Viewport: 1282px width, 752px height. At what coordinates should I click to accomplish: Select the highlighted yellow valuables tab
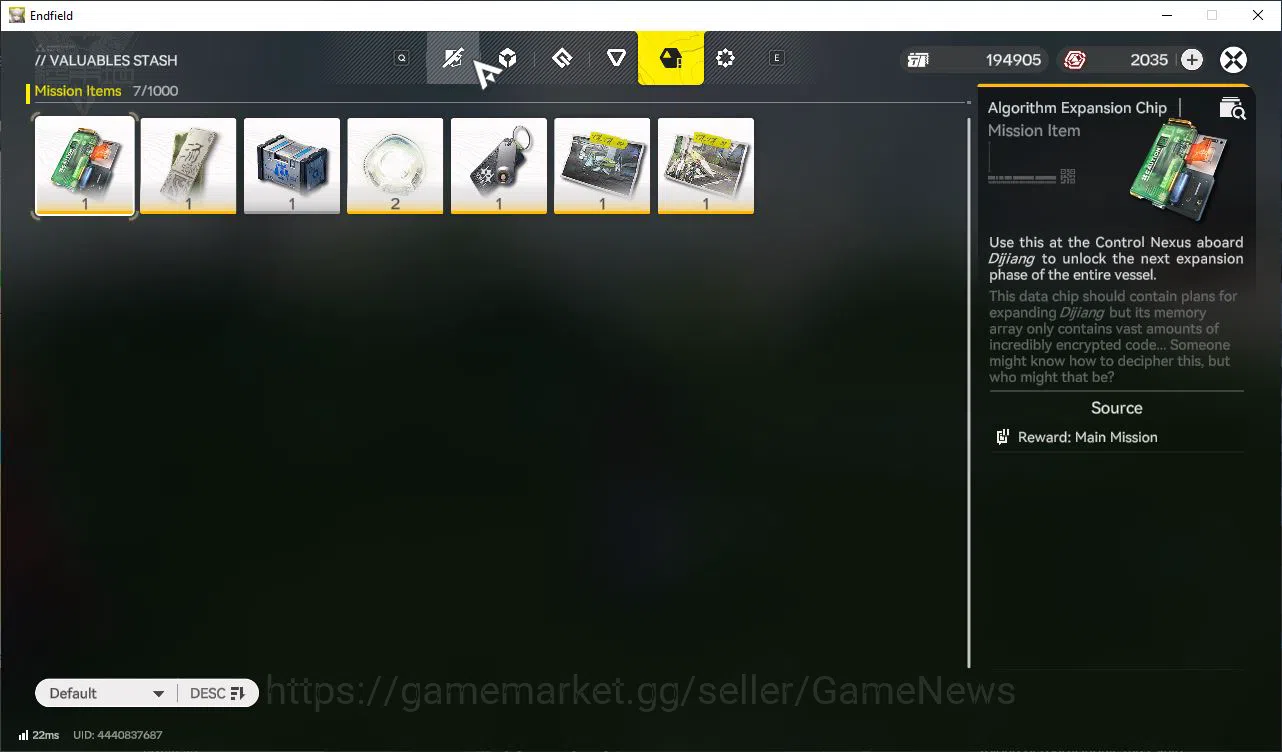pyautogui.click(x=671, y=58)
